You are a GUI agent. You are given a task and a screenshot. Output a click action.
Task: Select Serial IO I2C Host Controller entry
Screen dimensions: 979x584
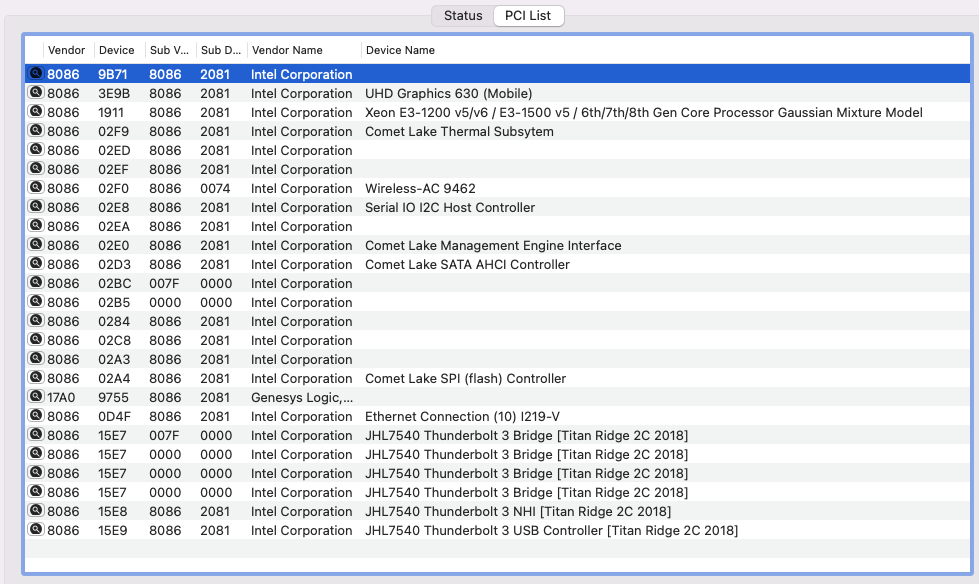pos(450,207)
